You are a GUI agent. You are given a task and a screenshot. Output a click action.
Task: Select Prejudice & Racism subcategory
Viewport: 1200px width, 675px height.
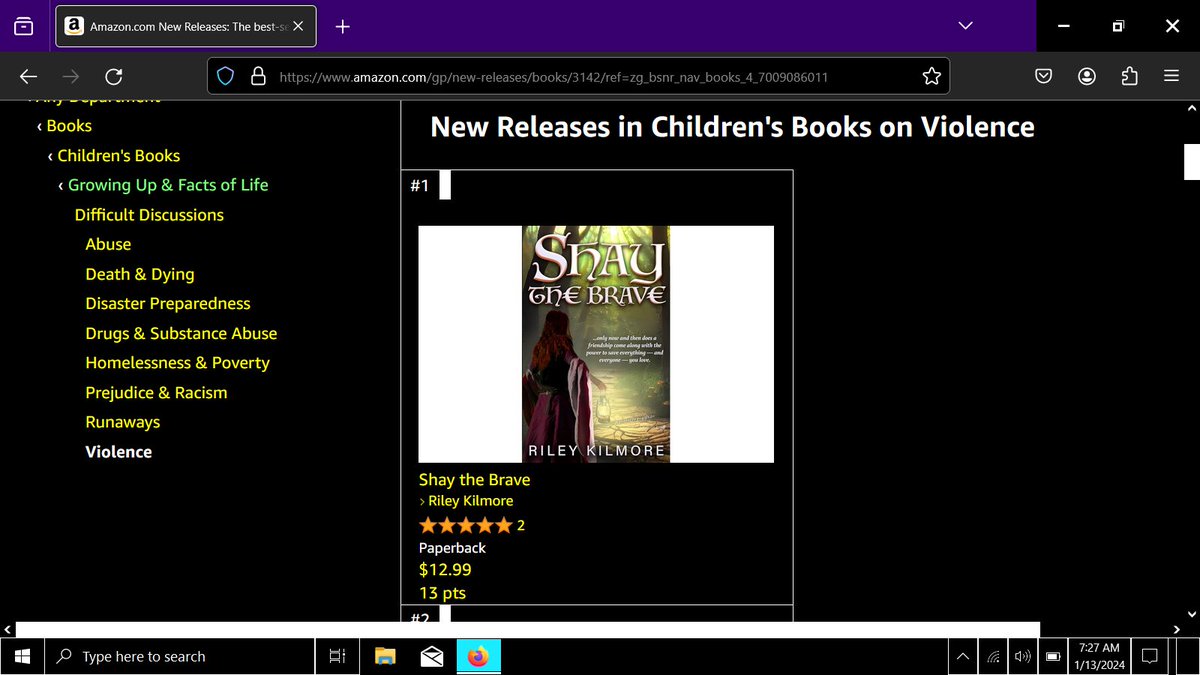156,393
